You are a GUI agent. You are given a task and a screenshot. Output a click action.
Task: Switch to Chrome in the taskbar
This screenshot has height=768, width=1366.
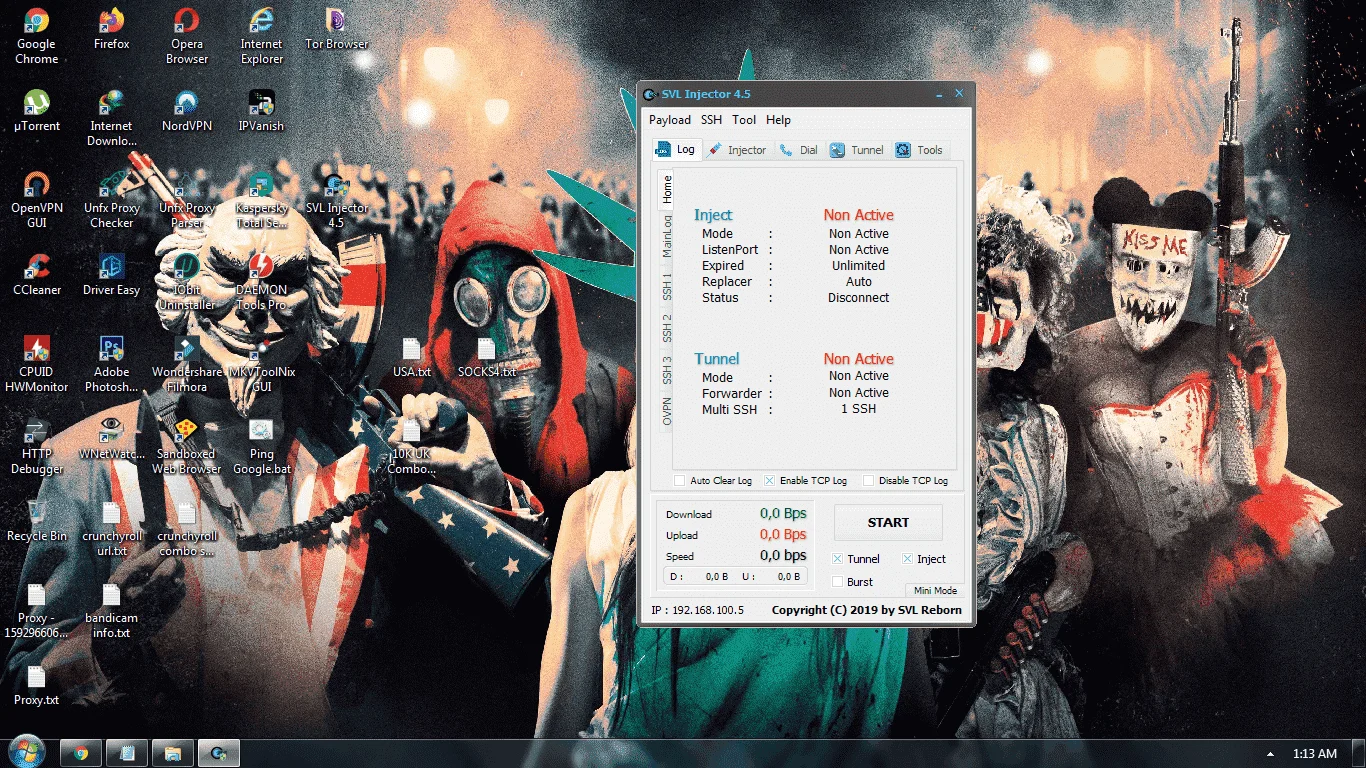point(80,753)
